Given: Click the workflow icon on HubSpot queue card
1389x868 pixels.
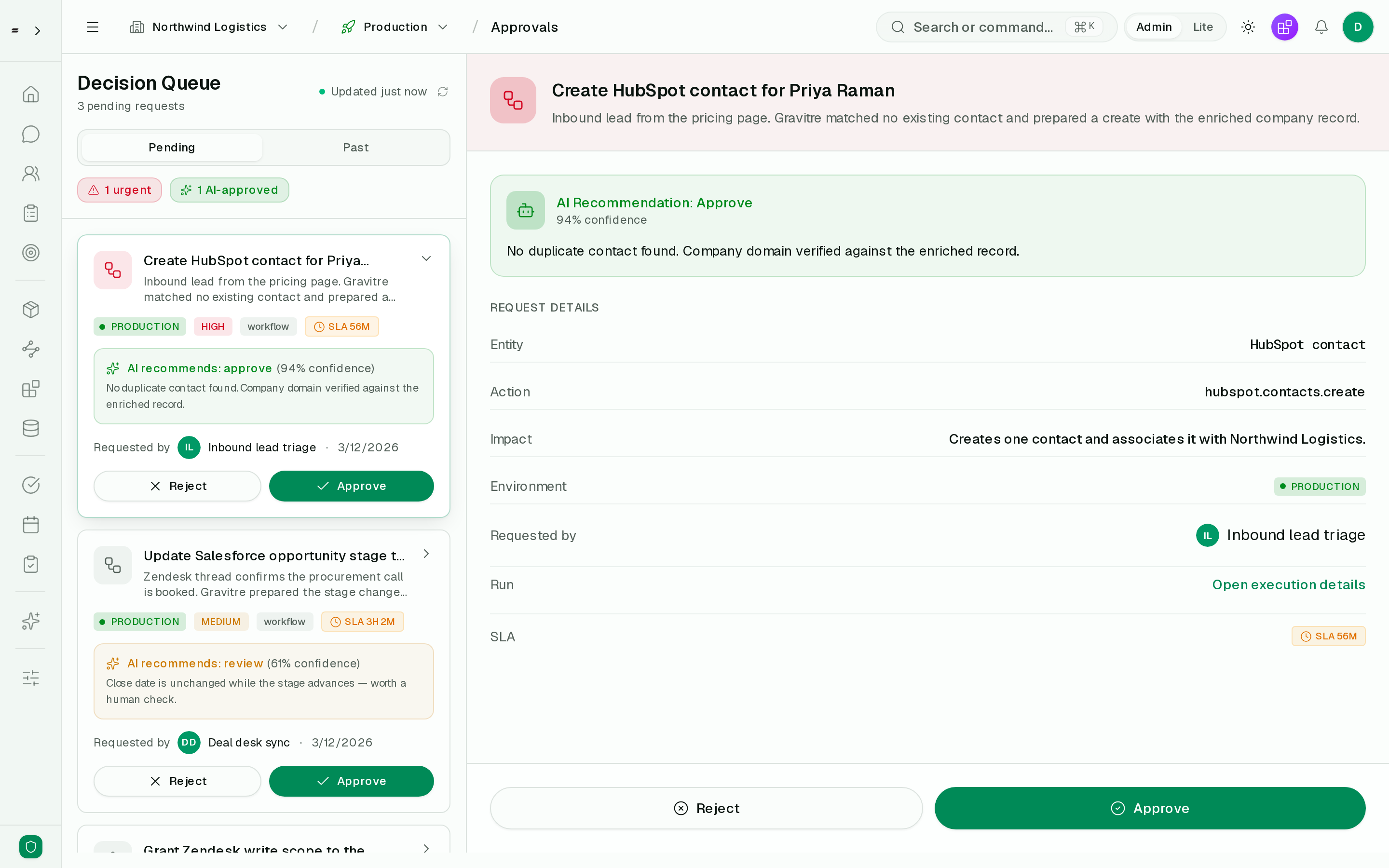Looking at the screenshot, I should (x=112, y=270).
